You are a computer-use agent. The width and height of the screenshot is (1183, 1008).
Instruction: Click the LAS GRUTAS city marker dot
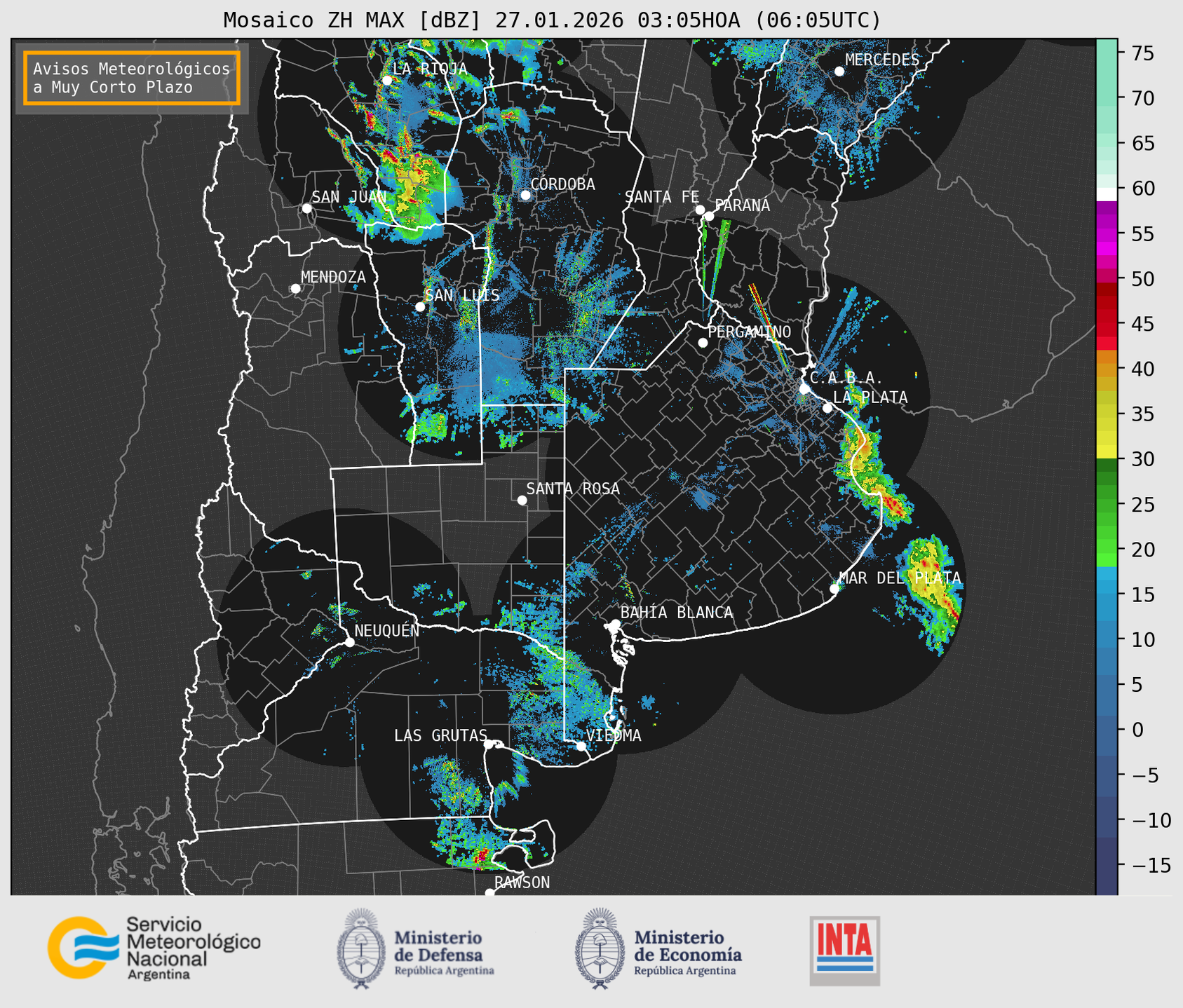(x=489, y=744)
